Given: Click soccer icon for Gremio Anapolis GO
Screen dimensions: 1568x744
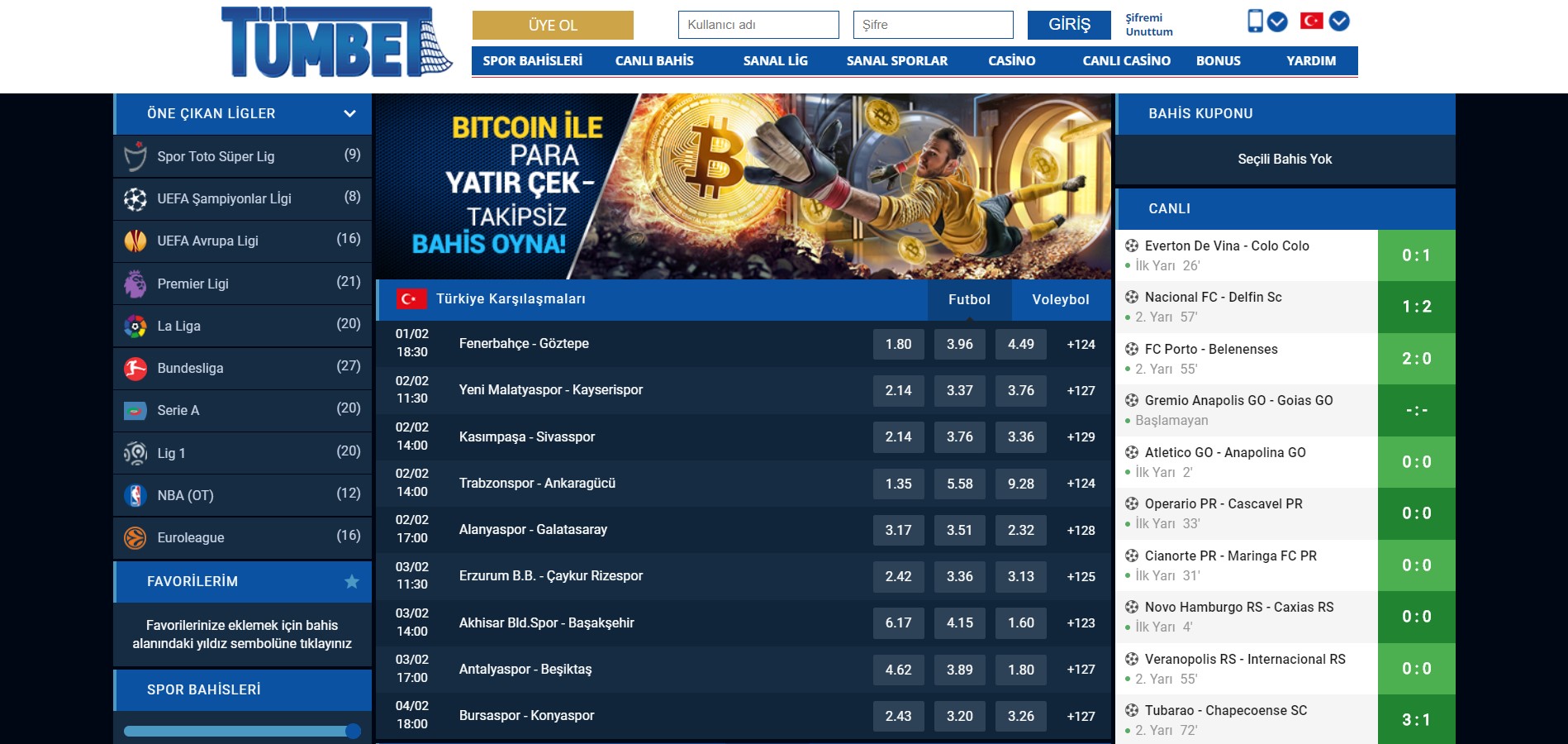Looking at the screenshot, I should click(1132, 400).
